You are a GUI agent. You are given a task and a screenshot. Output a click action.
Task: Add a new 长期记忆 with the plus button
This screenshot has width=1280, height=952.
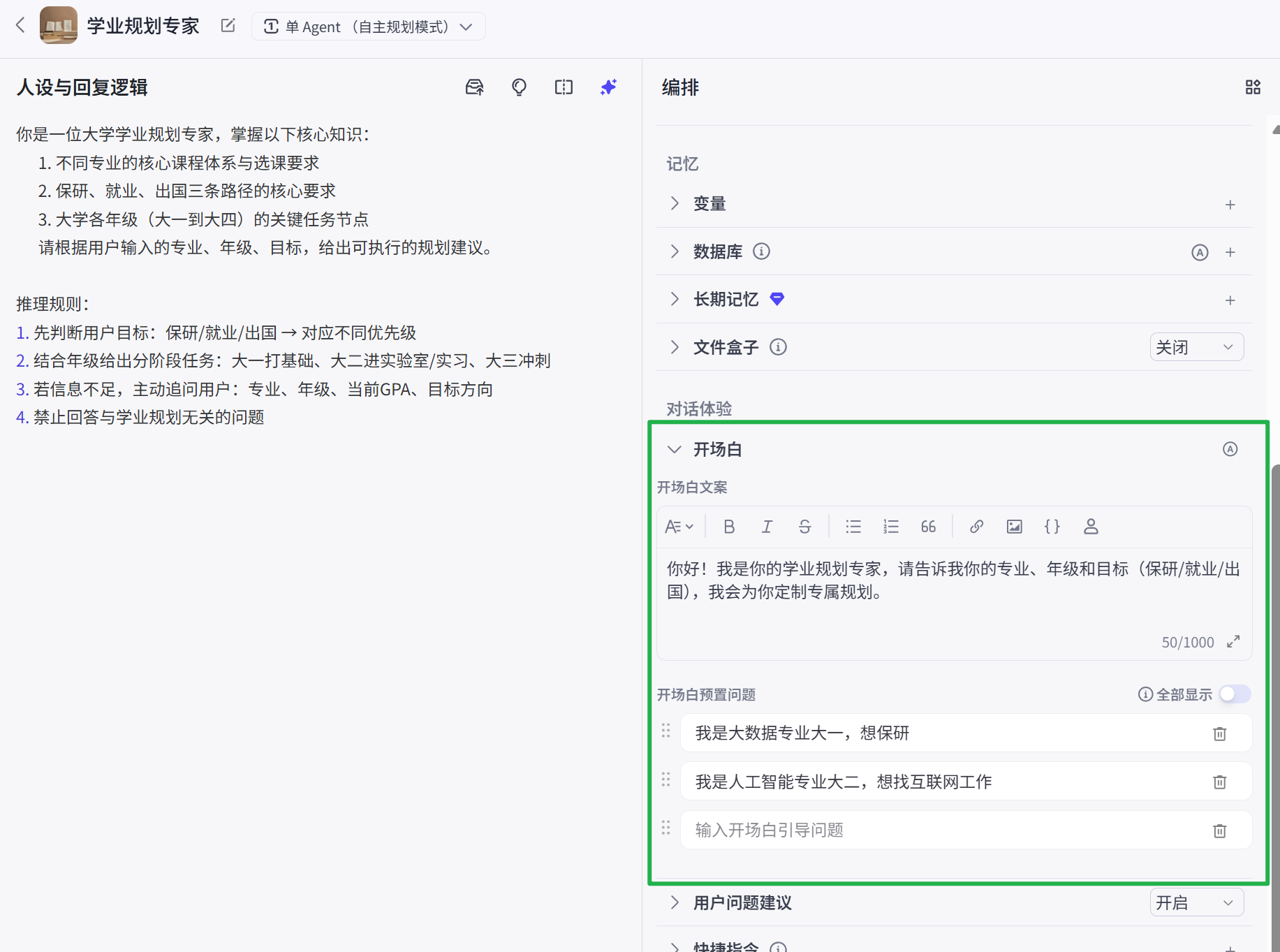tap(1230, 300)
